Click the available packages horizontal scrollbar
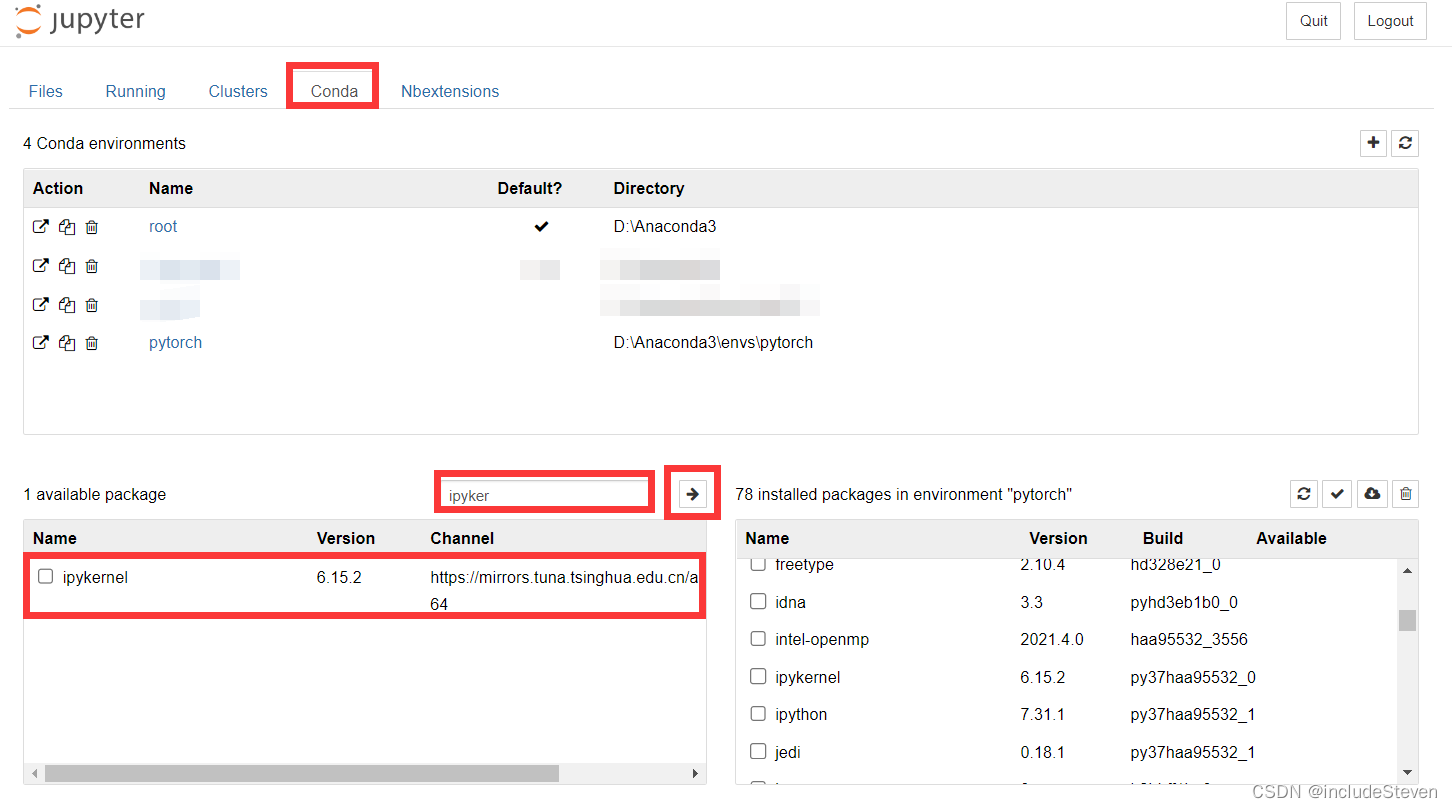Screen dimensions: 1452x808 [x=302, y=774]
